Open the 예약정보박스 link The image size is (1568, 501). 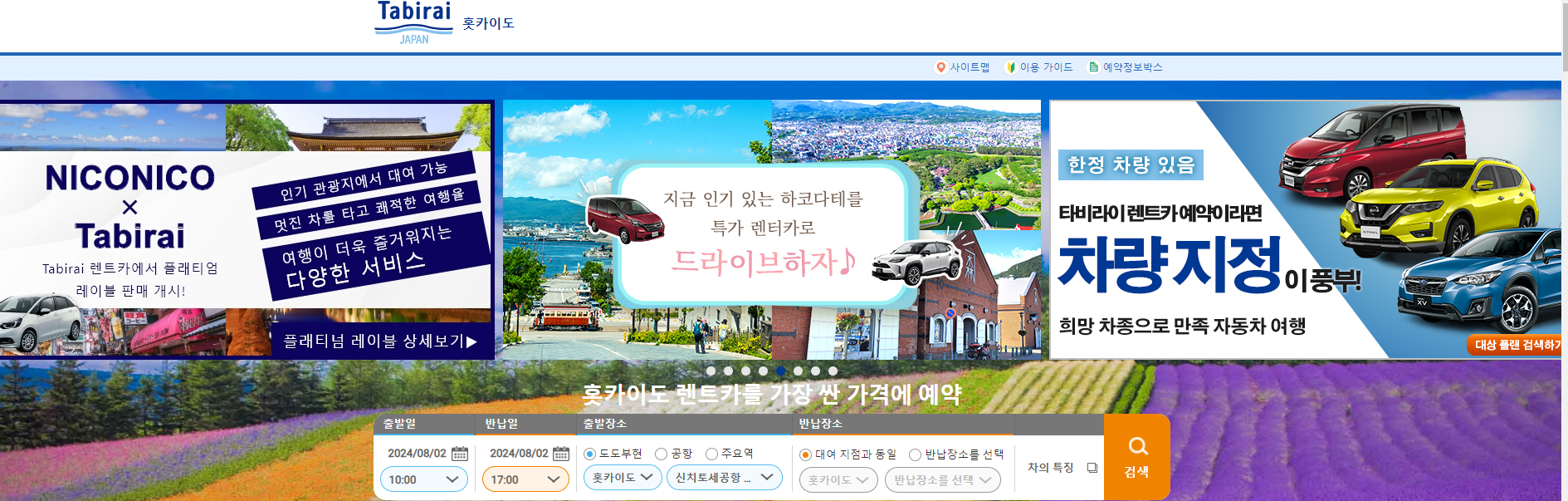click(x=1132, y=67)
